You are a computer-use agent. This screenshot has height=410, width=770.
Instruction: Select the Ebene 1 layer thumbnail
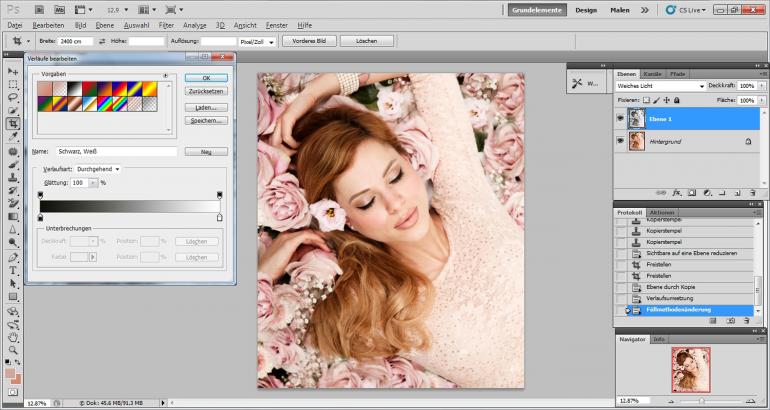click(636, 119)
